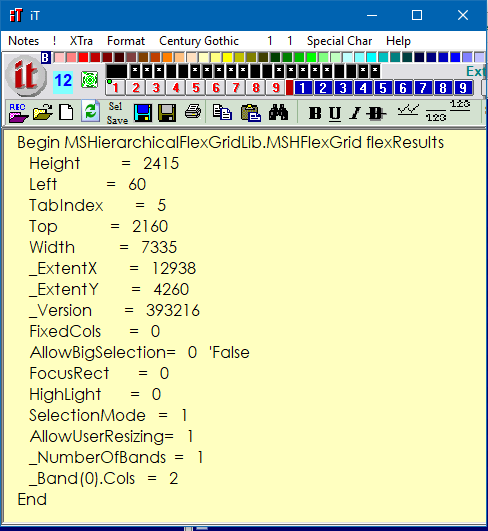Click the 'SelectionMode = 1' line
The height and width of the screenshot is (531, 488).
pos(108,416)
